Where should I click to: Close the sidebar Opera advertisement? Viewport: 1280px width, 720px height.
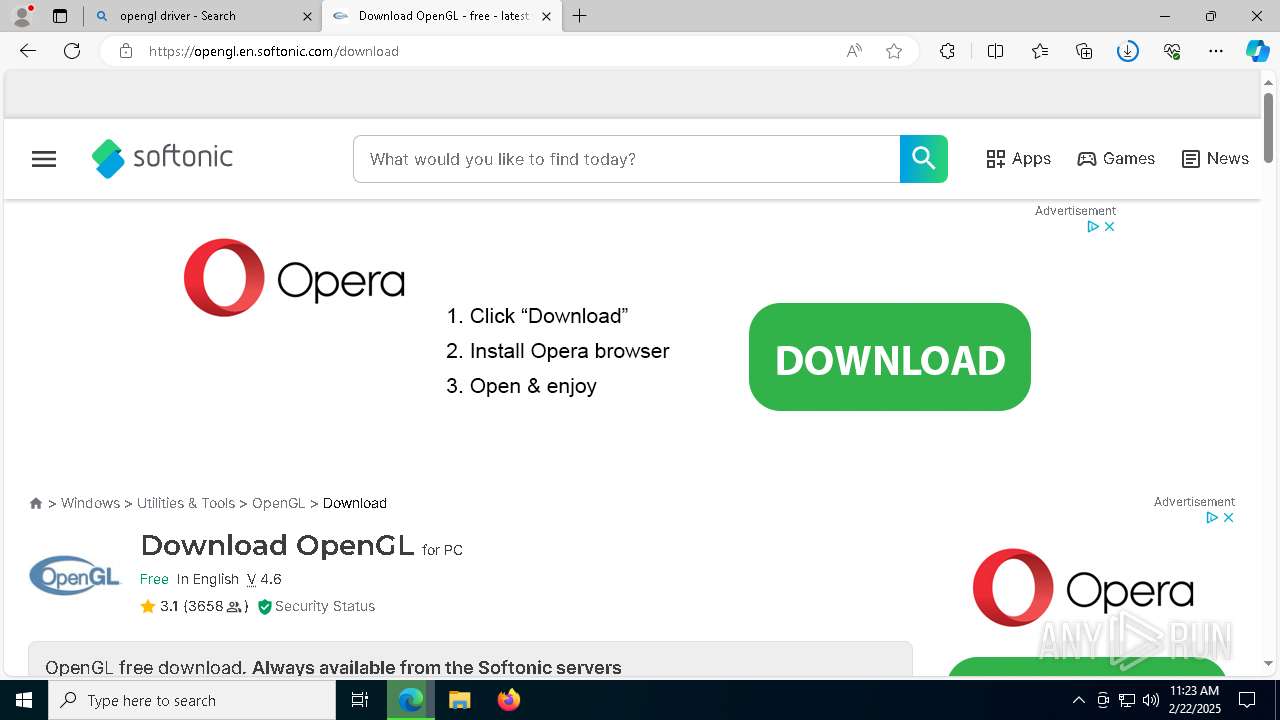coord(1228,518)
